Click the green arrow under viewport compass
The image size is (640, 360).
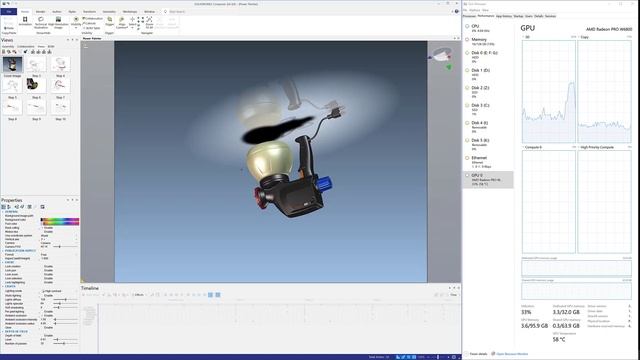(x=449, y=67)
